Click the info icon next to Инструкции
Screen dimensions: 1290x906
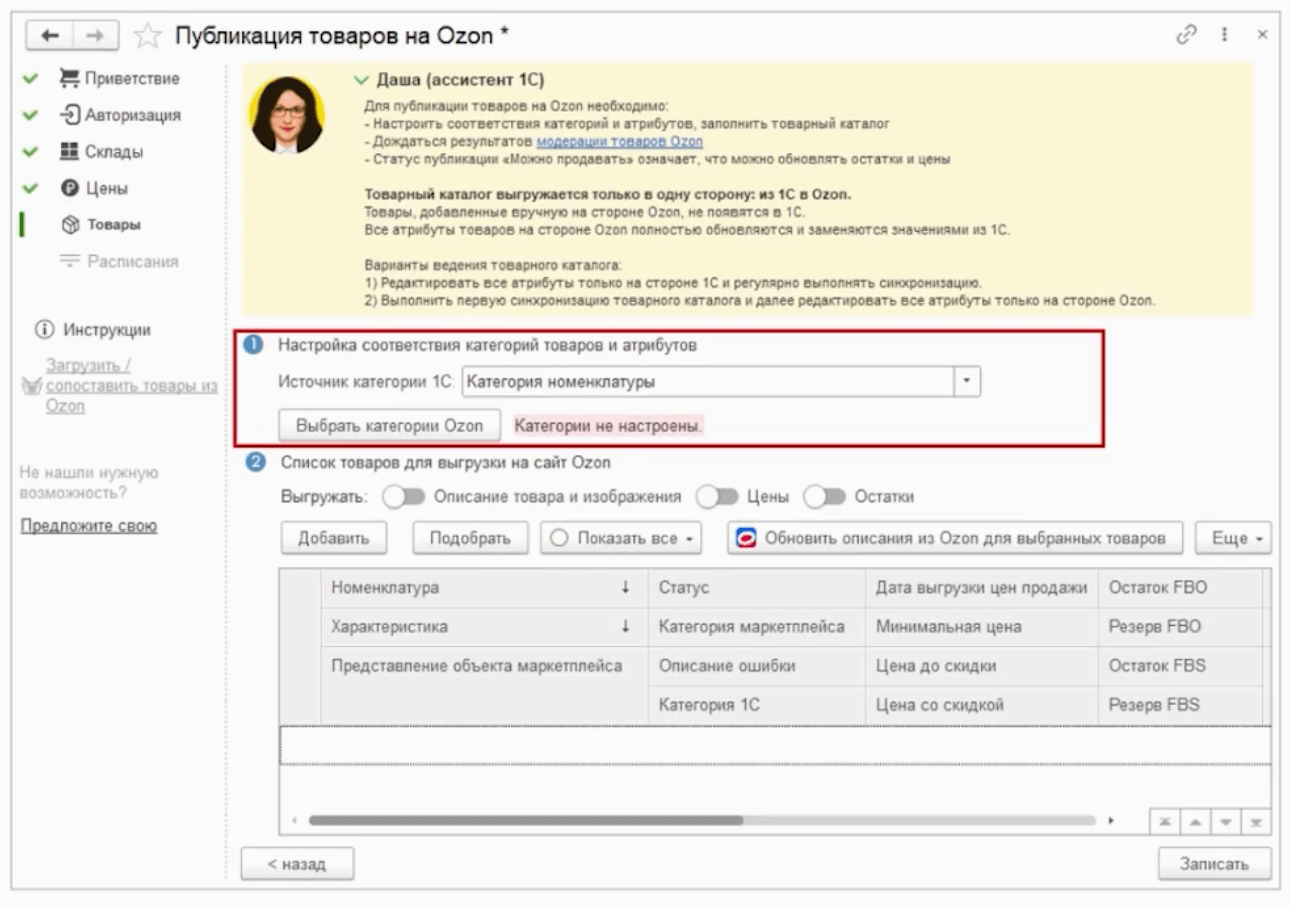click(x=44, y=330)
